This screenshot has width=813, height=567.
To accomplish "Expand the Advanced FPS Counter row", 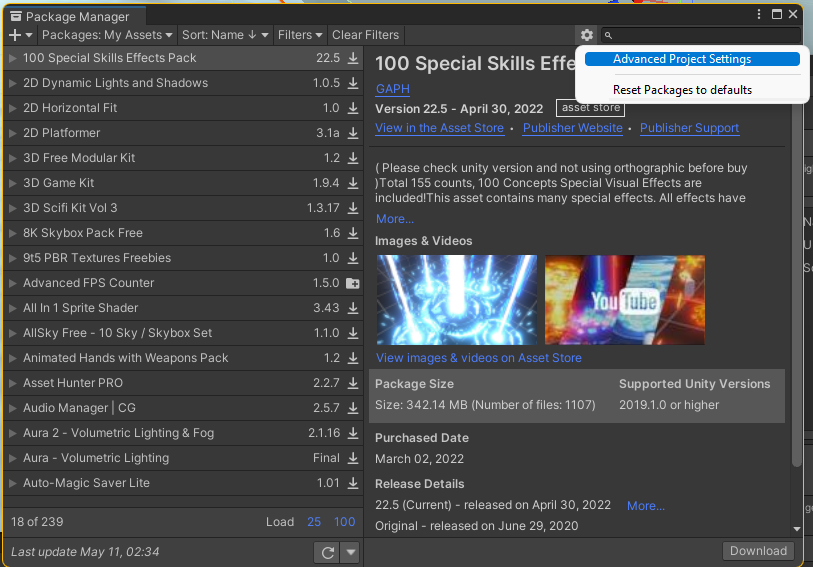I will (x=12, y=283).
